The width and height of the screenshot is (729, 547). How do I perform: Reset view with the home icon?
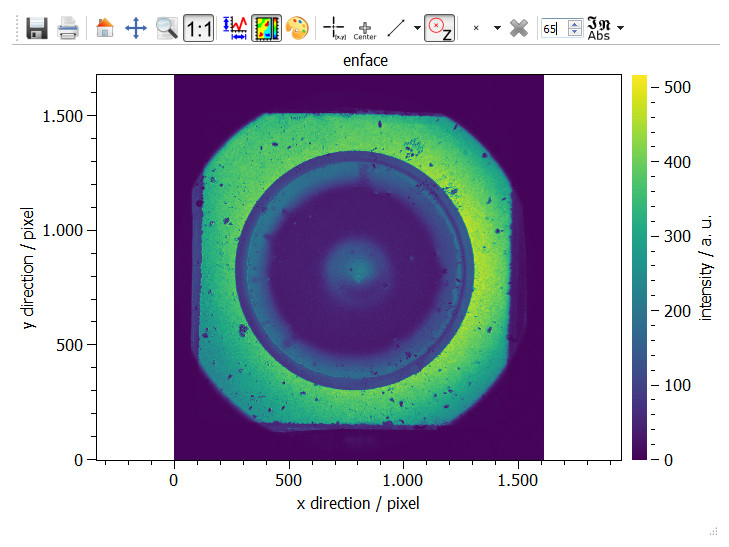[105, 28]
